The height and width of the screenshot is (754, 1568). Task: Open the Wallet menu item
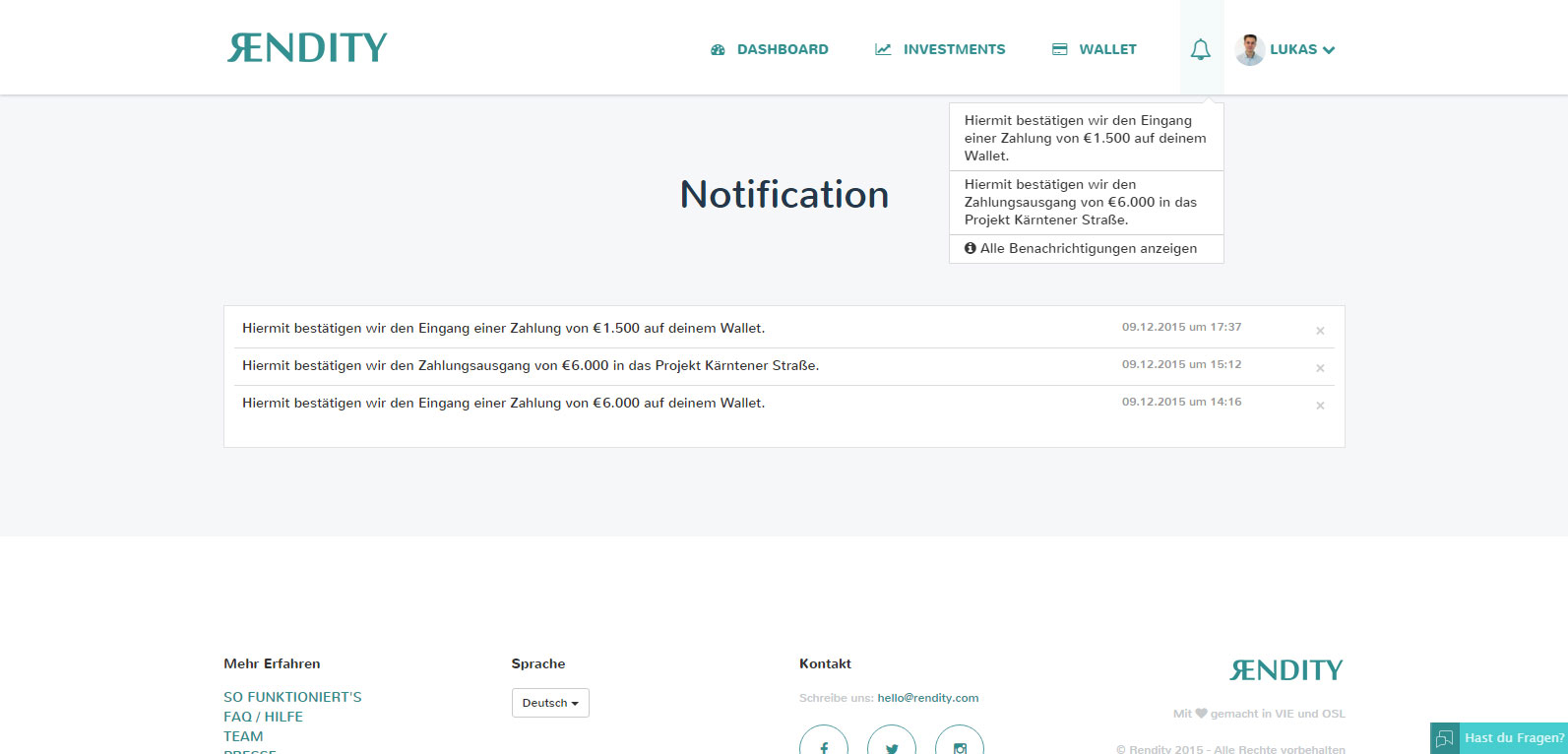coord(1094,49)
